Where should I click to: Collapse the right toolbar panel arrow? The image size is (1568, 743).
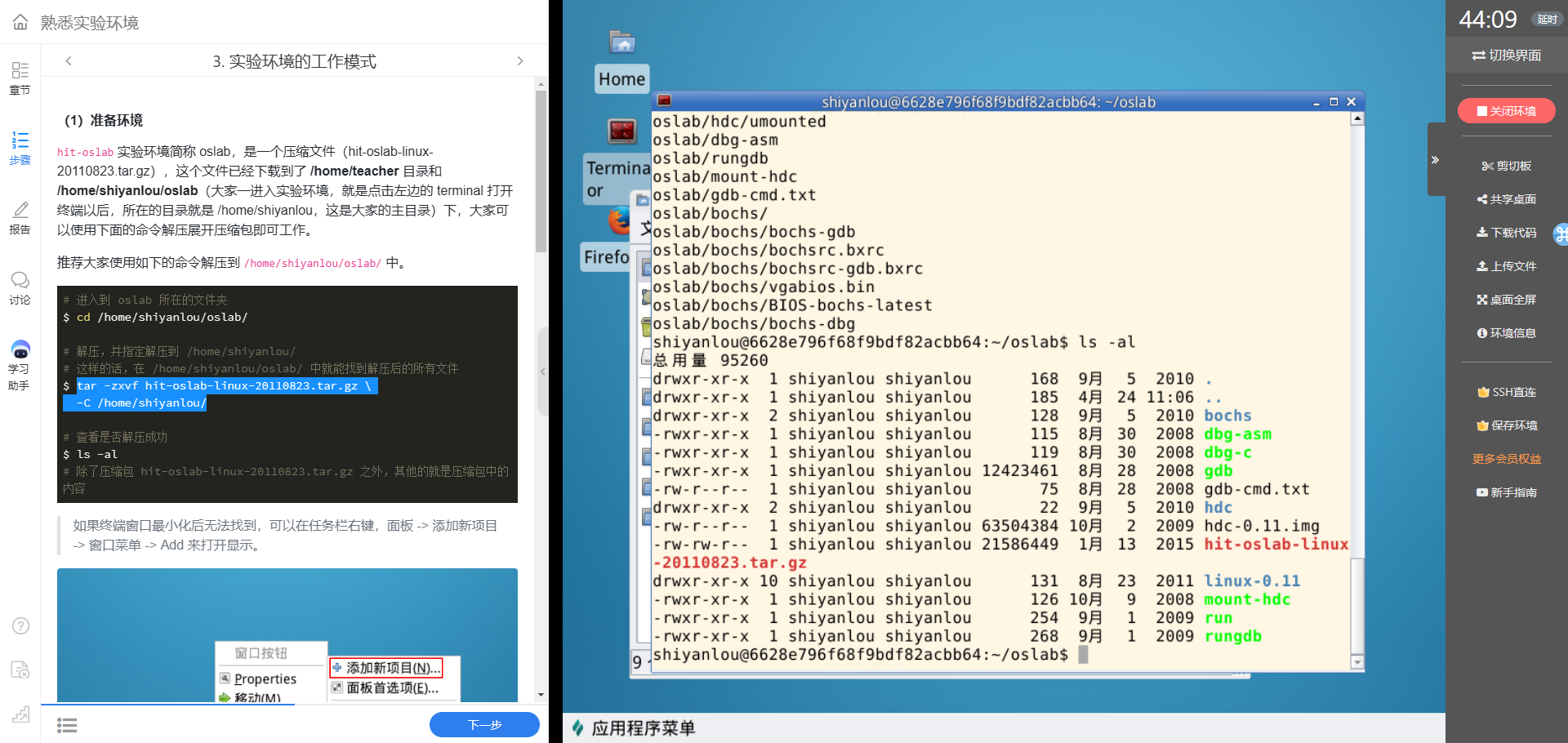(x=1435, y=160)
